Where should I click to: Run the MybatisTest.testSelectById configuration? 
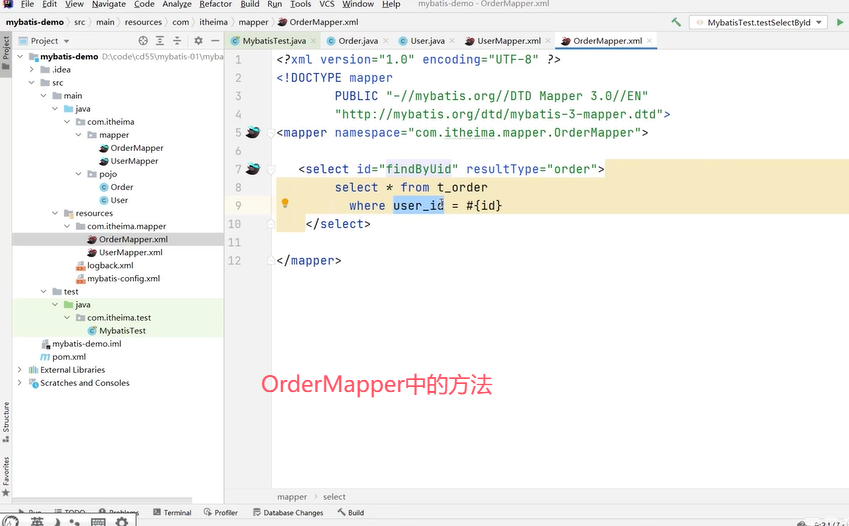pyautogui.click(x=840, y=22)
